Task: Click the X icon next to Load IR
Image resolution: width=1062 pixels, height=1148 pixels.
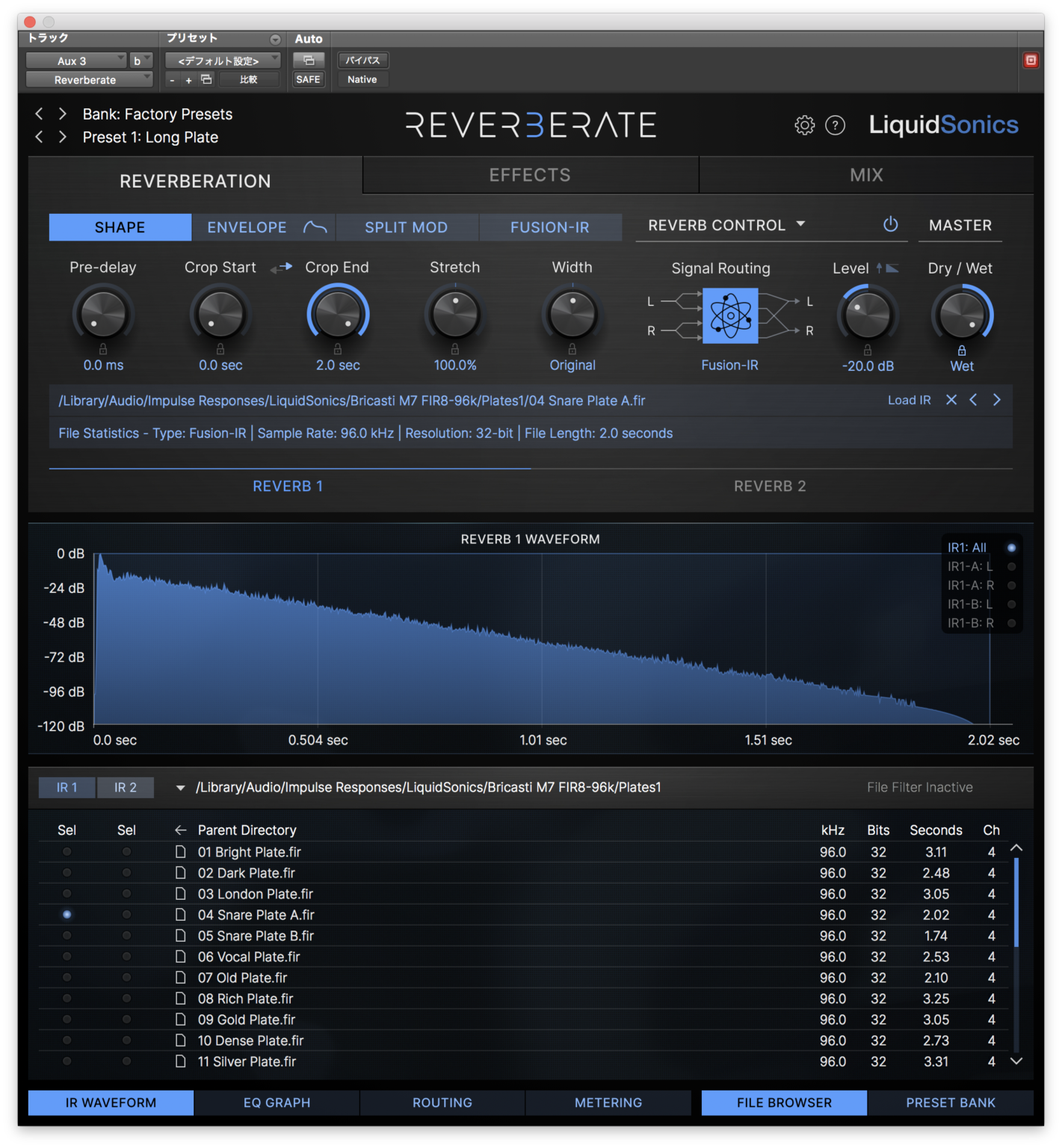Action: (x=951, y=400)
